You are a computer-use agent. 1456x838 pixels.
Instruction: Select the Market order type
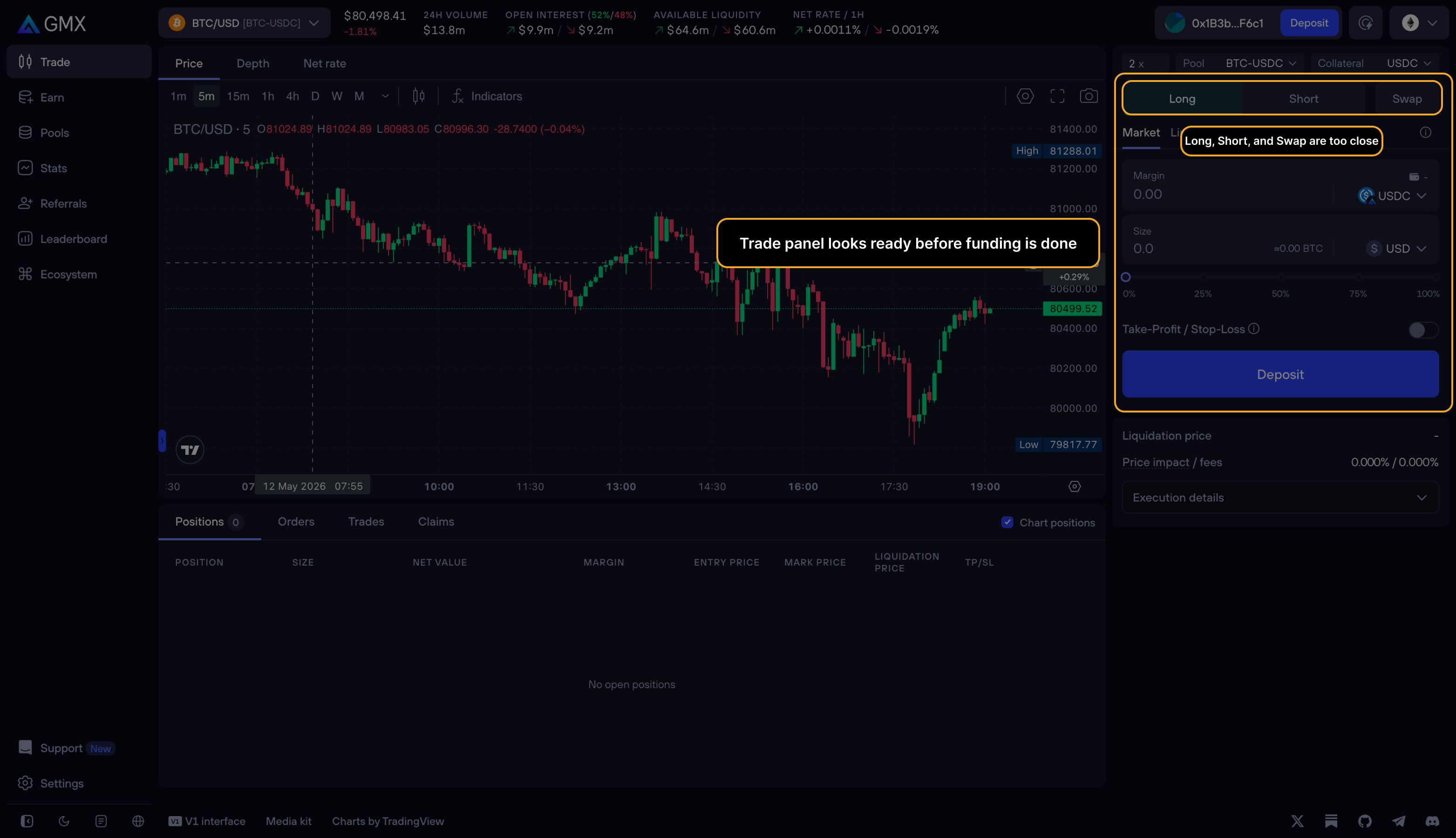coord(1141,132)
